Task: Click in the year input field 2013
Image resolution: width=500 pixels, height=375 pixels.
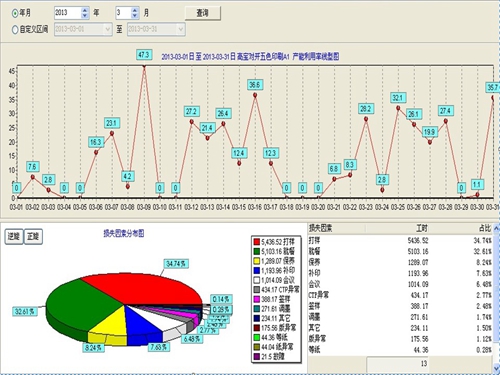Action: 68,13
